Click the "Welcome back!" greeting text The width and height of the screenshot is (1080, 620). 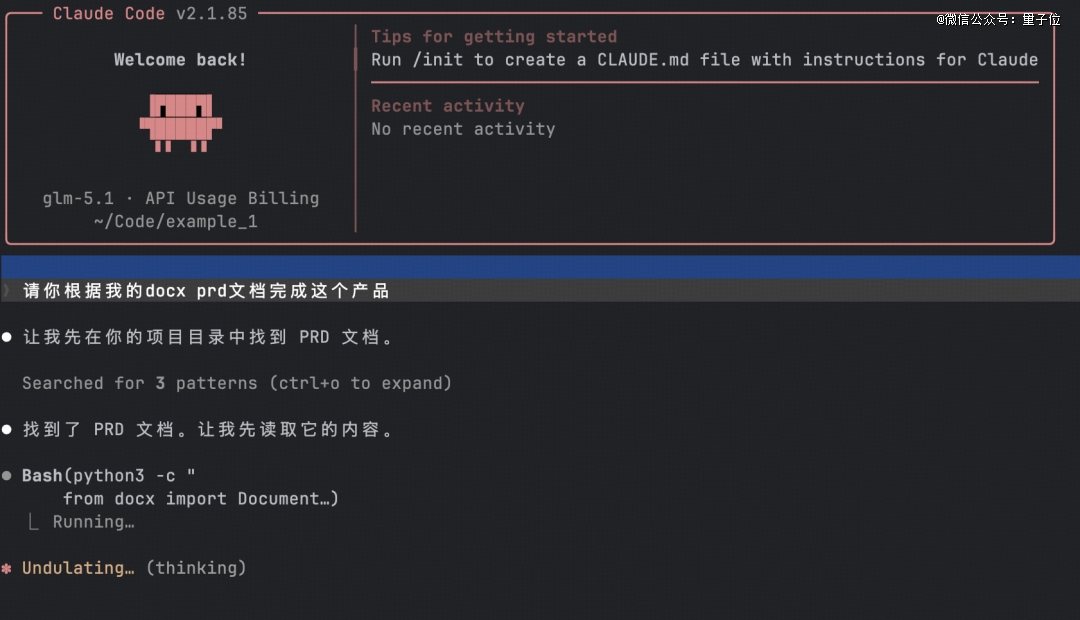[180, 60]
